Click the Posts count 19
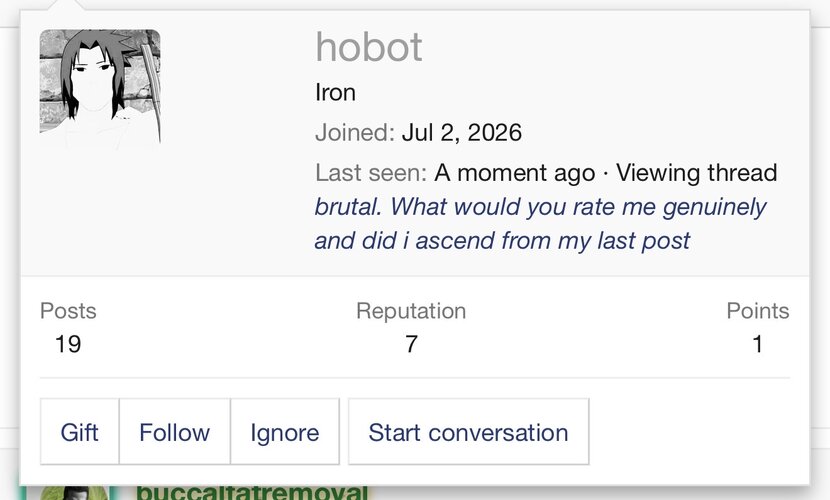The width and height of the screenshot is (830, 500). click(x=68, y=344)
